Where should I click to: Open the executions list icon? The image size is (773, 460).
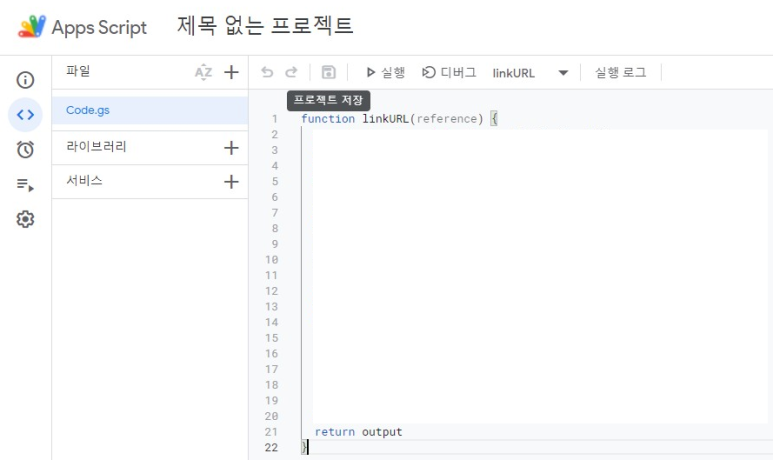pyautogui.click(x=25, y=185)
